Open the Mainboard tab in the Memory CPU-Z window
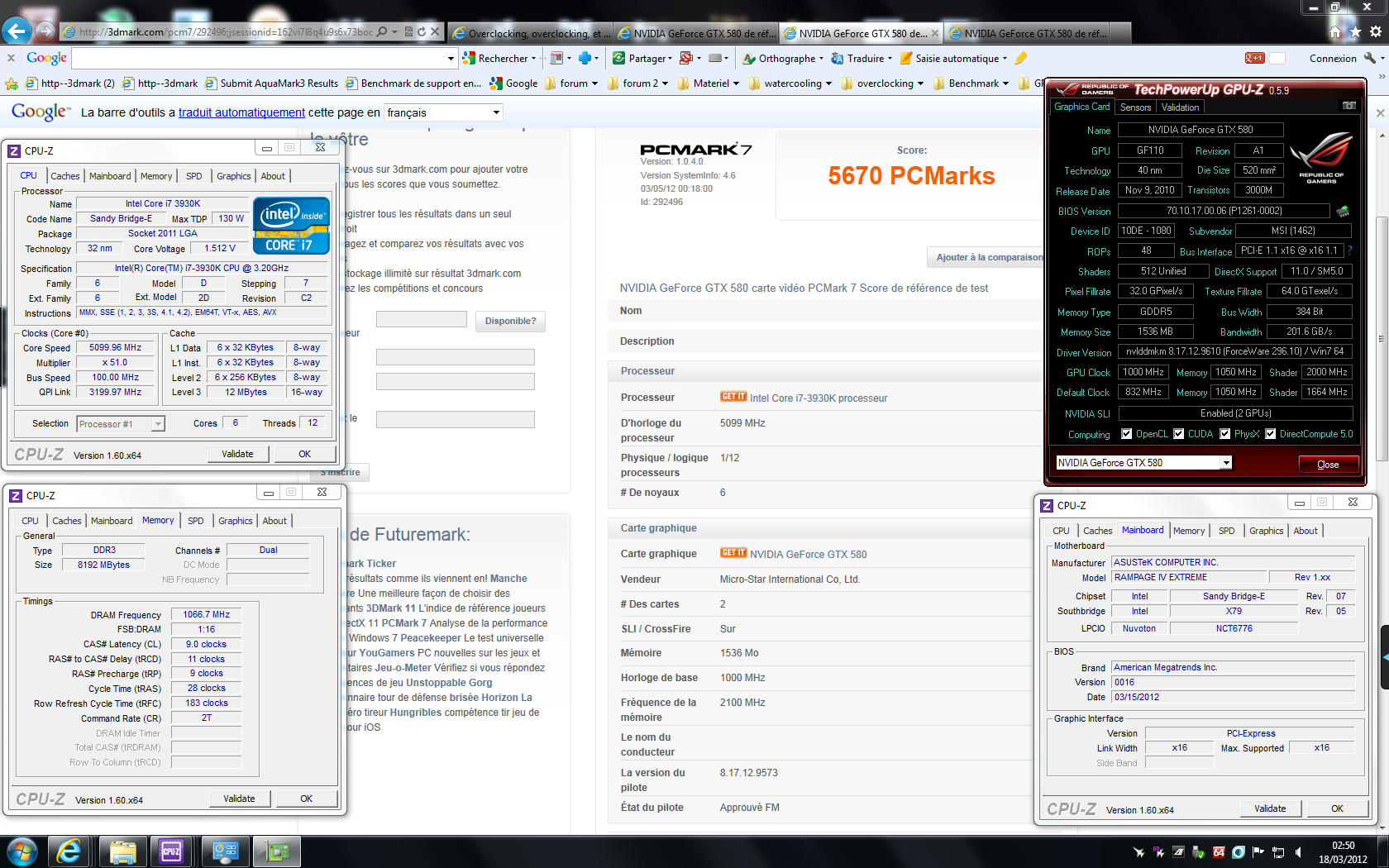Viewport: 1389px width, 868px height. [112, 521]
